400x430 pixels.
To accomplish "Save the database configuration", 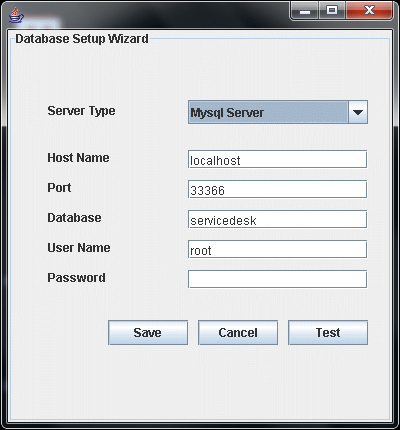I will [148, 333].
